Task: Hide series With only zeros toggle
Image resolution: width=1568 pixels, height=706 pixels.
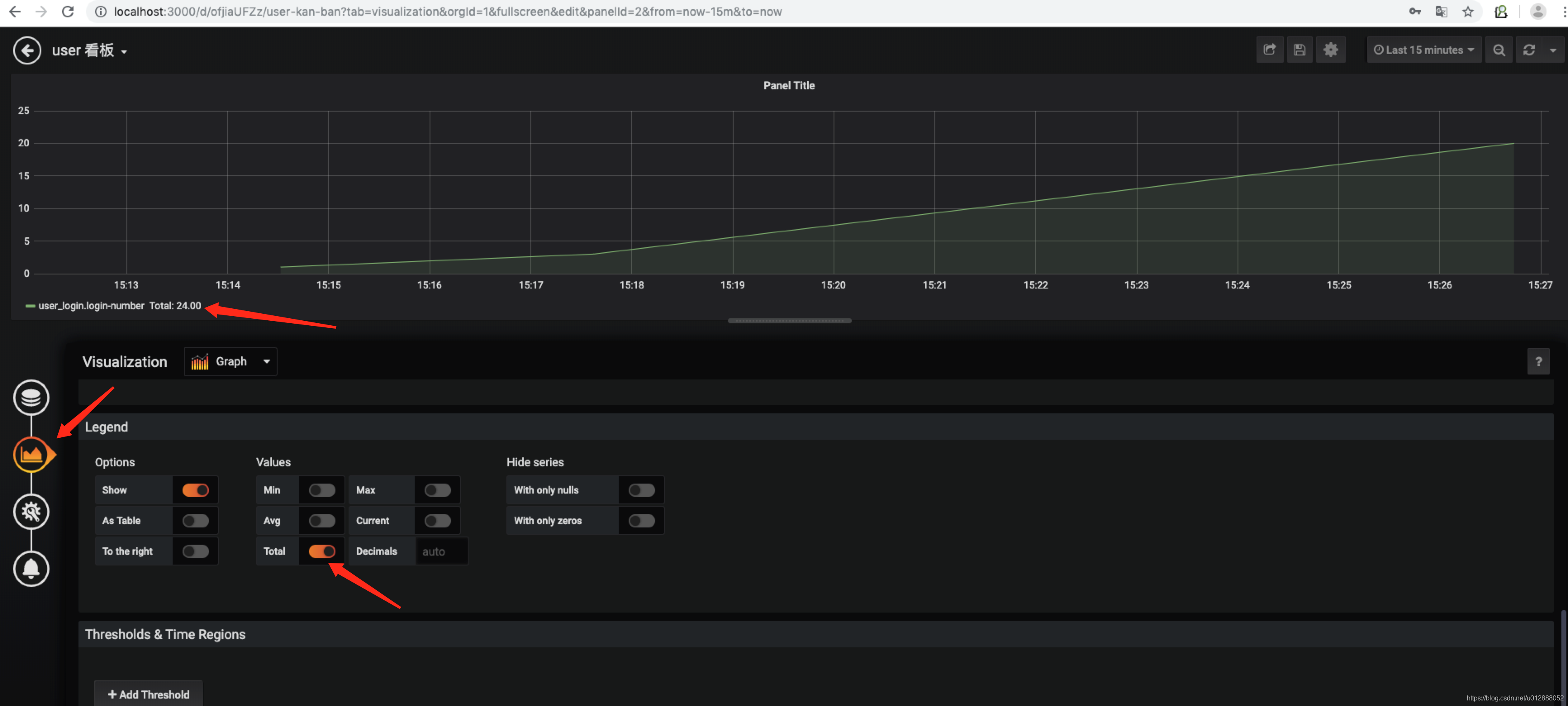Action: pos(641,521)
